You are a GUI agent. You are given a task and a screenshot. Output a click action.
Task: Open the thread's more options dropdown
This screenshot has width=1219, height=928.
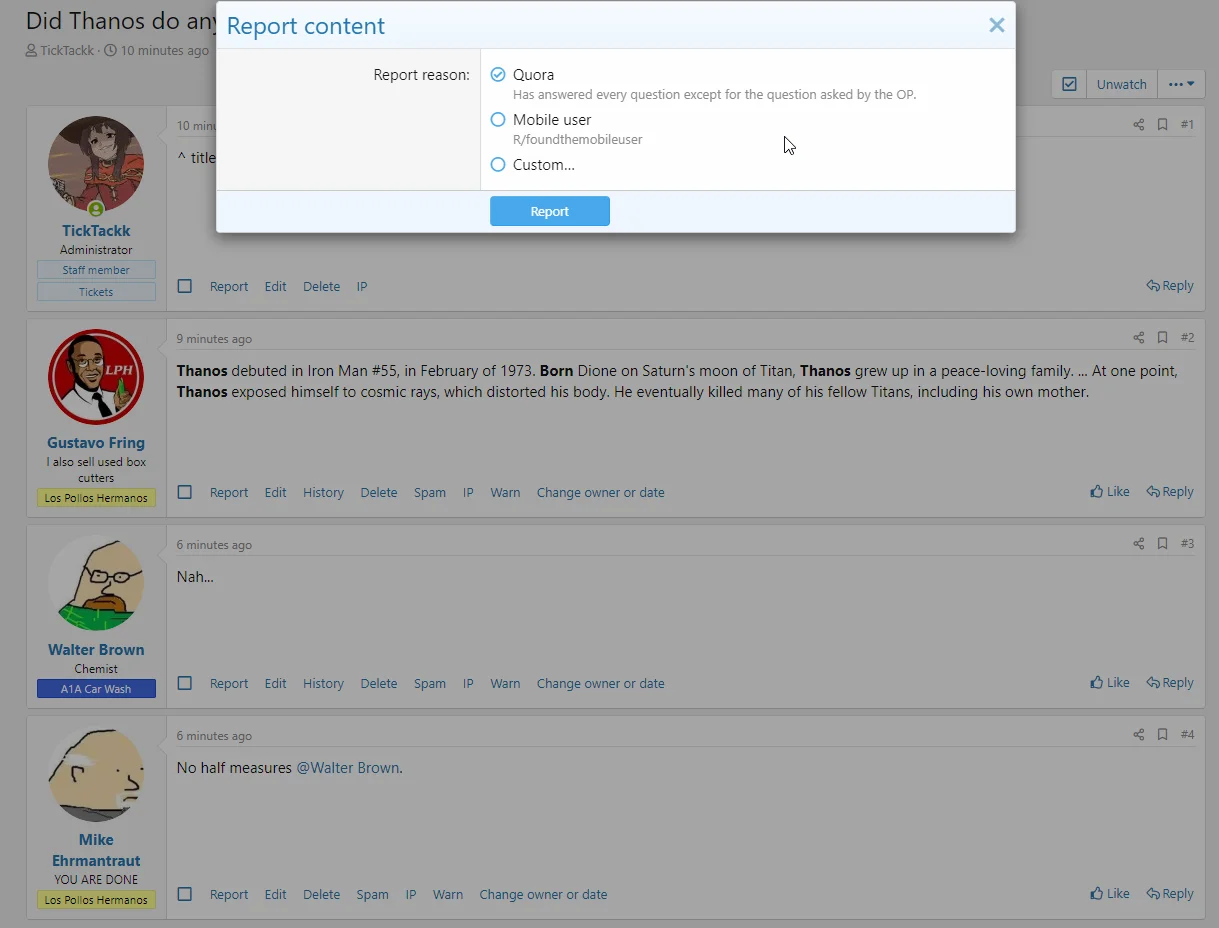click(x=1181, y=84)
